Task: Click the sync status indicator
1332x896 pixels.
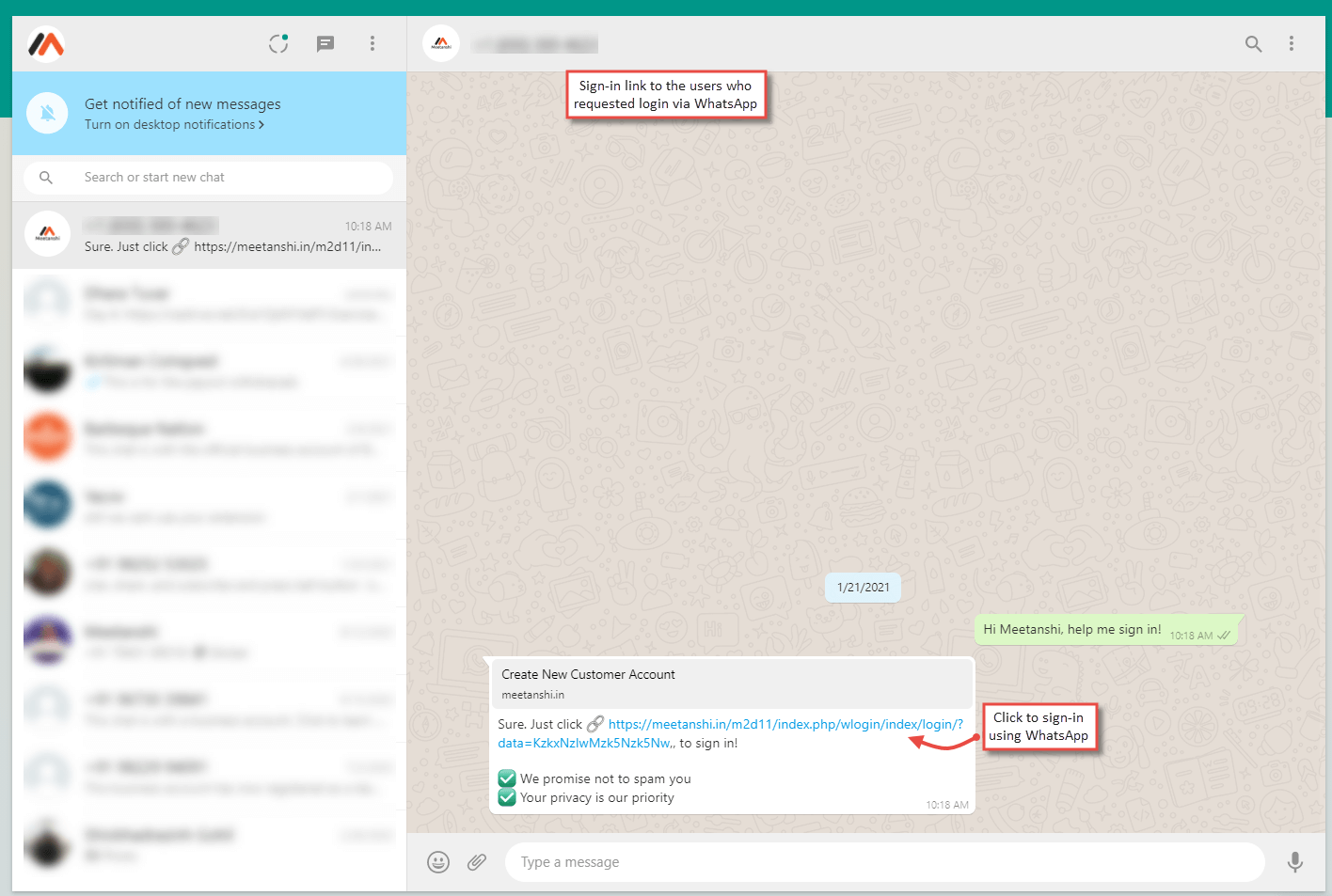Action: click(277, 43)
